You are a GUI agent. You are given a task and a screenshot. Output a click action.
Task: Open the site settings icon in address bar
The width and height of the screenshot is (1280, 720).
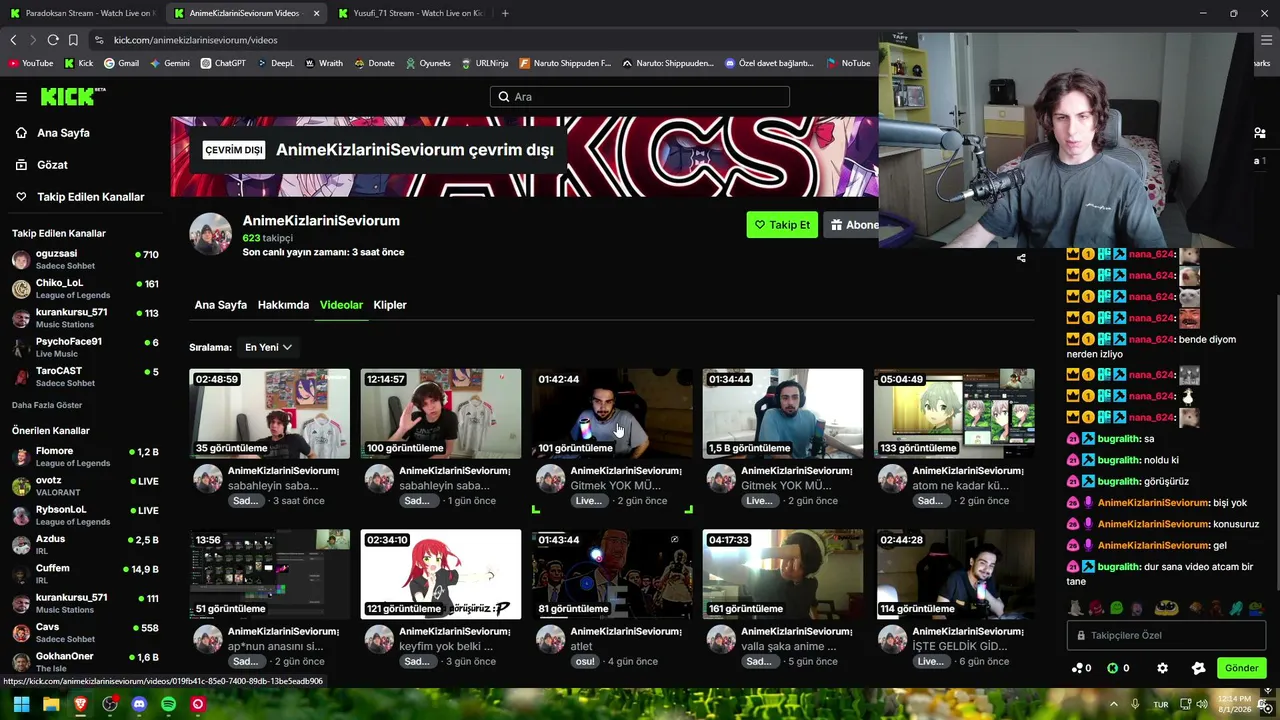(x=99, y=40)
